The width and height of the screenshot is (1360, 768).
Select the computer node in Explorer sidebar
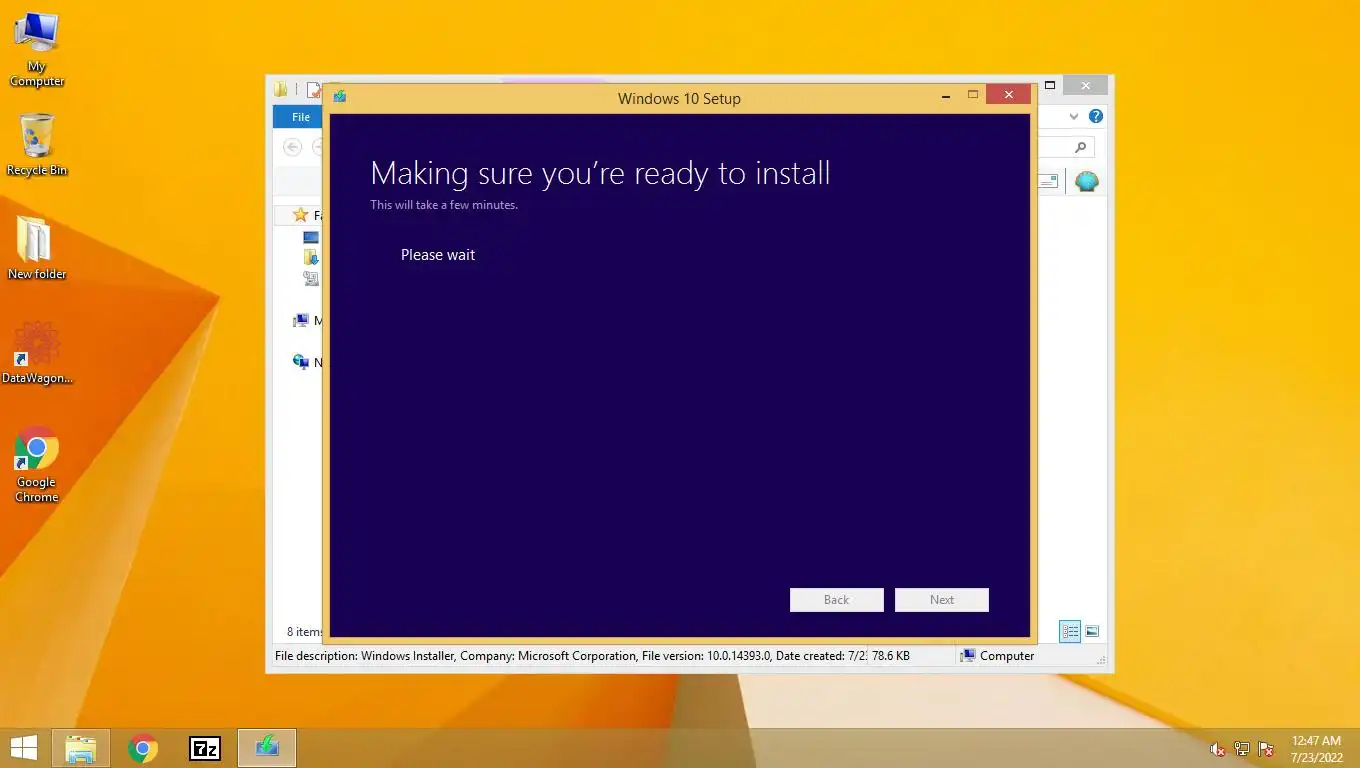(x=301, y=321)
